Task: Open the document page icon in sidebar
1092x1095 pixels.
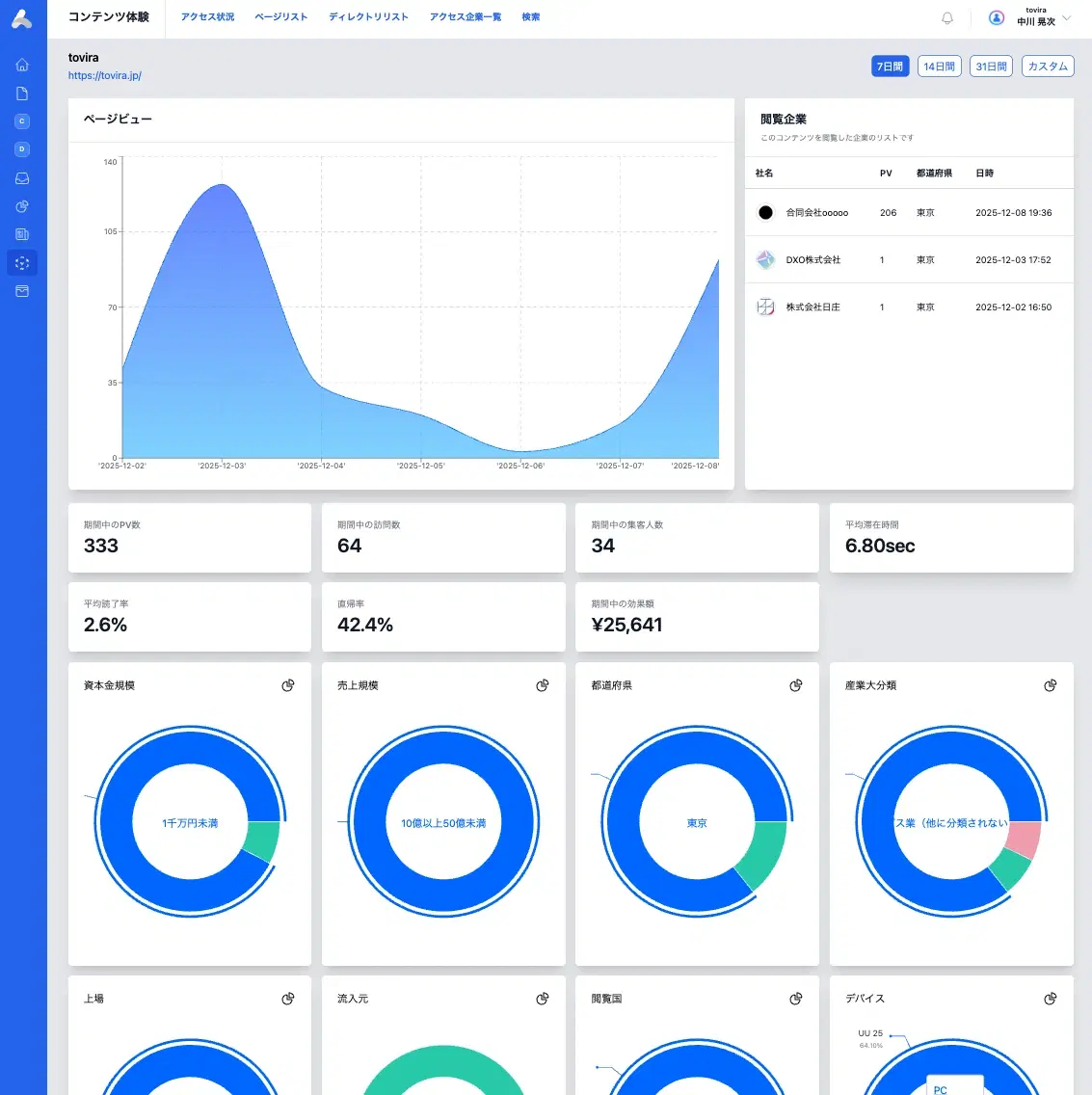Action: tap(22, 93)
